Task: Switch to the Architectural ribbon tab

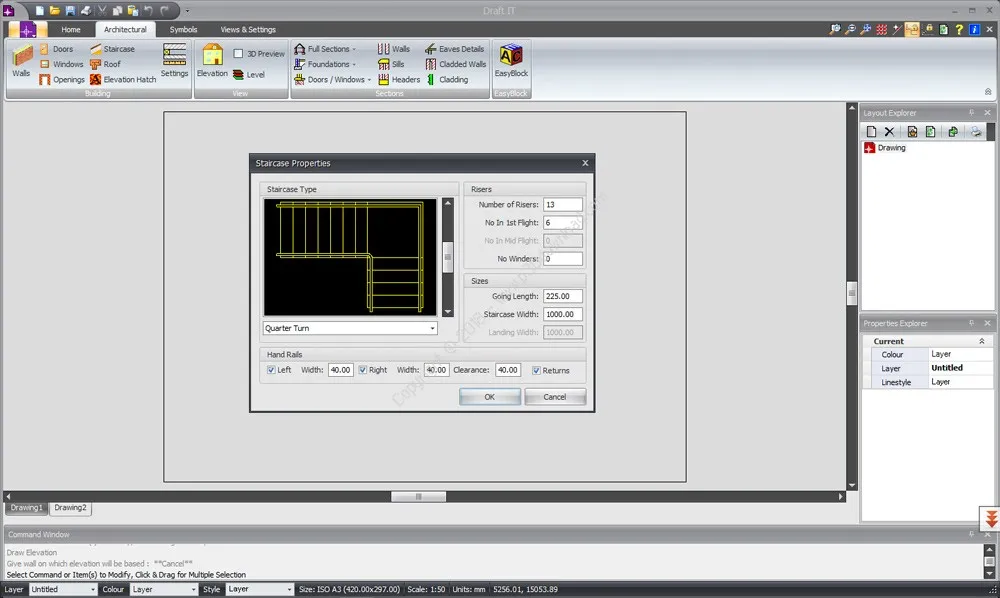Action: coord(125,29)
